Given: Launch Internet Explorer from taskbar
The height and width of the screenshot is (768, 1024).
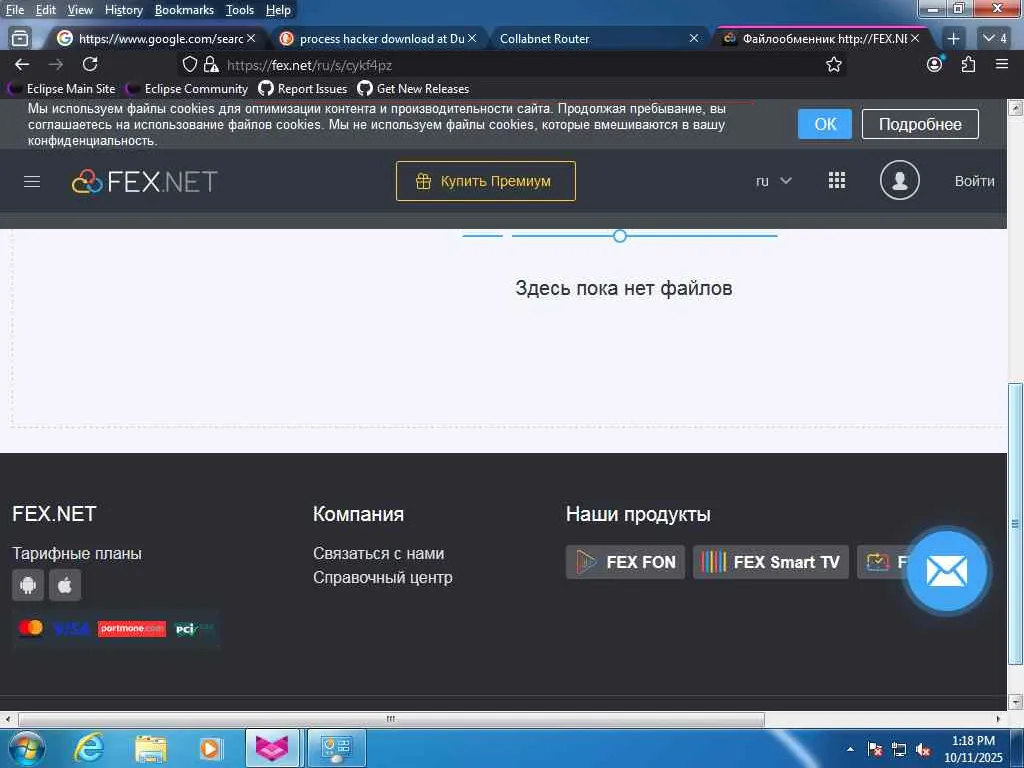Looking at the screenshot, I should pyautogui.click(x=88, y=748).
